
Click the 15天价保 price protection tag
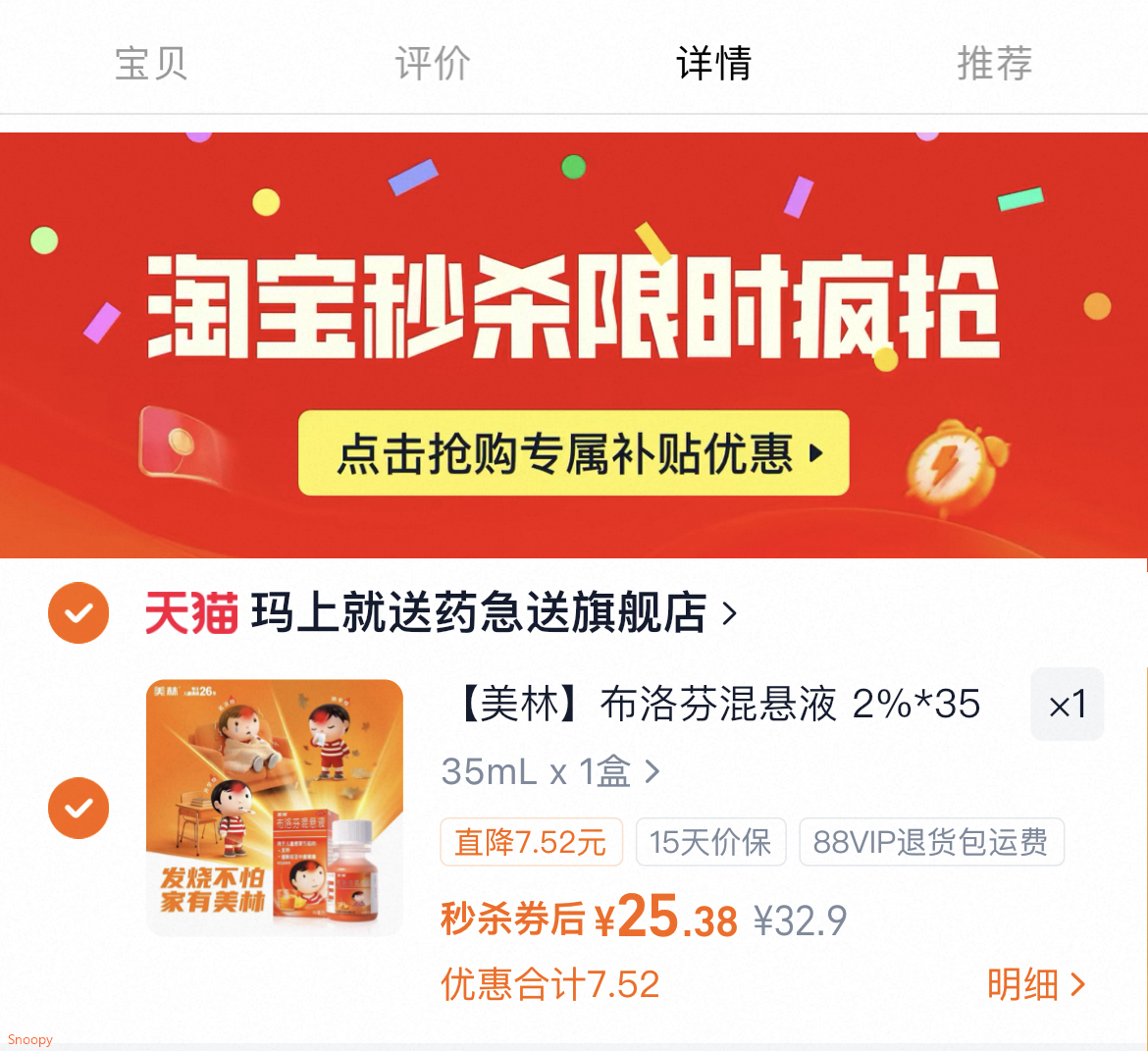tap(711, 842)
